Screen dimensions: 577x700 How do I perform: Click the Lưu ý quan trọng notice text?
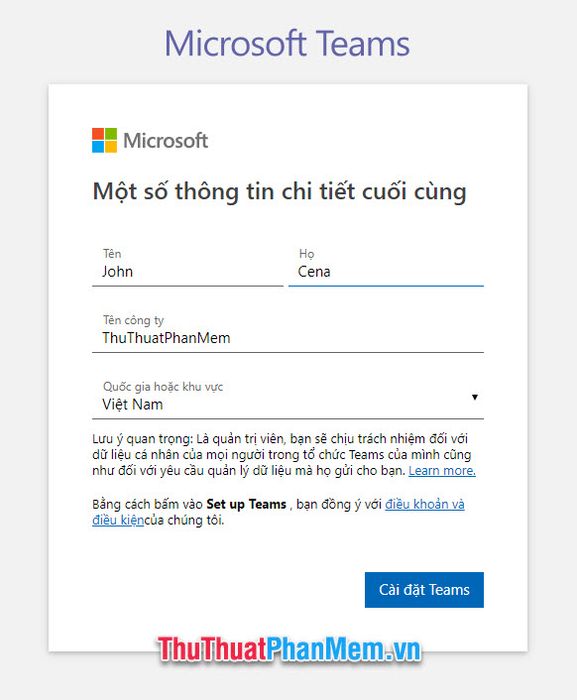[284, 454]
